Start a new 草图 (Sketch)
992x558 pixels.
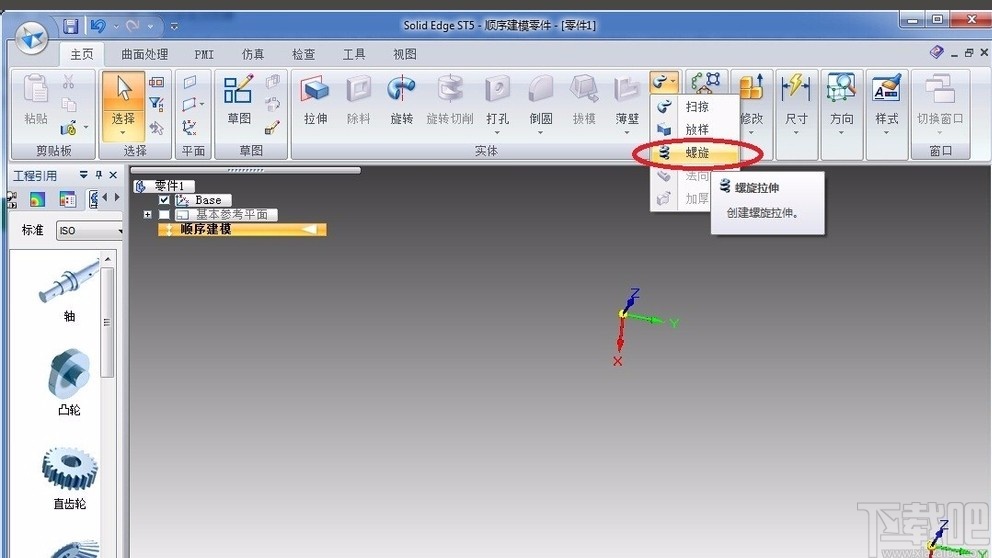coord(239,100)
